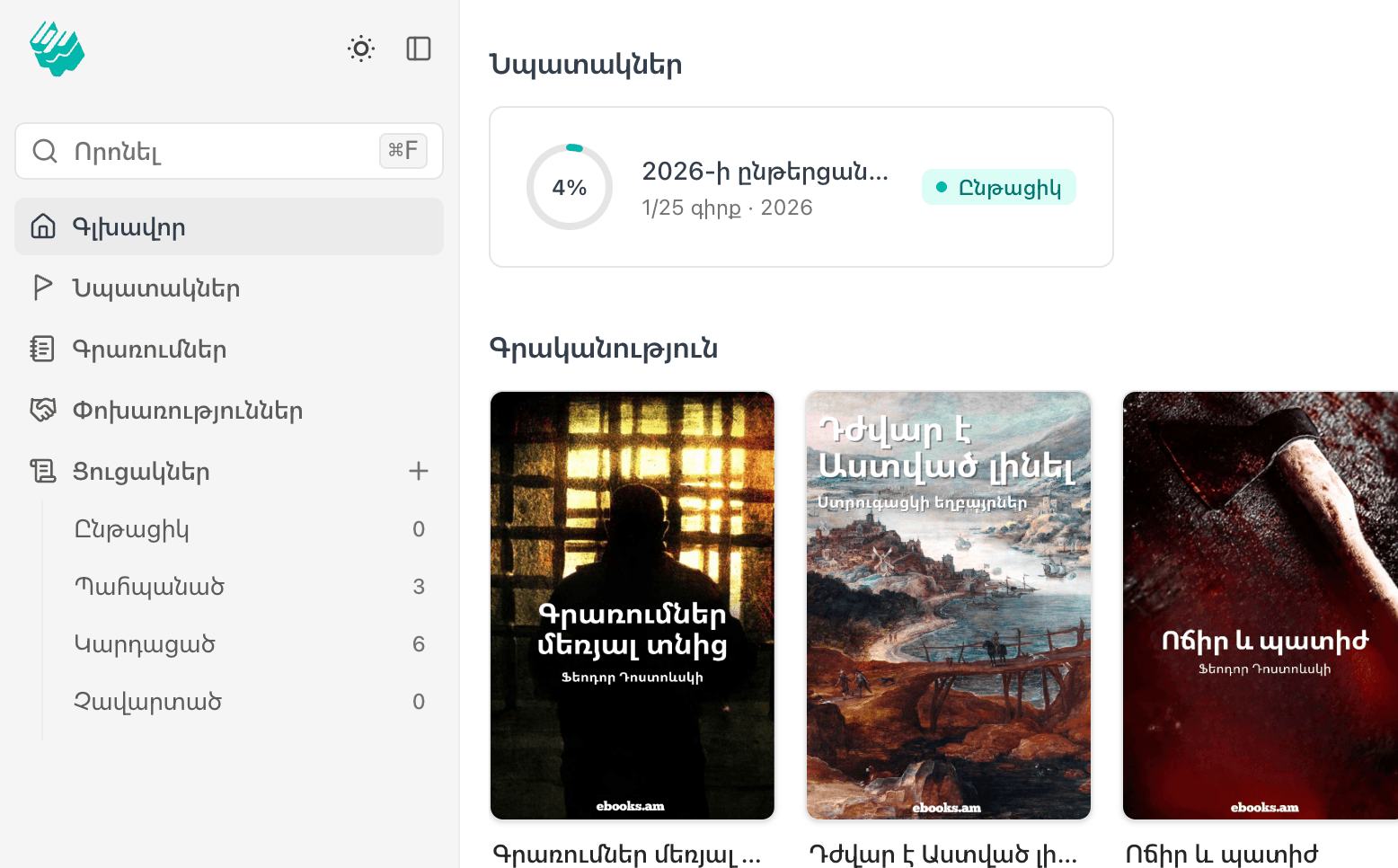Click 1/25 գիրք · 2026 text
The height and width of the screenshot is (868, 1398).
point(727,208)
